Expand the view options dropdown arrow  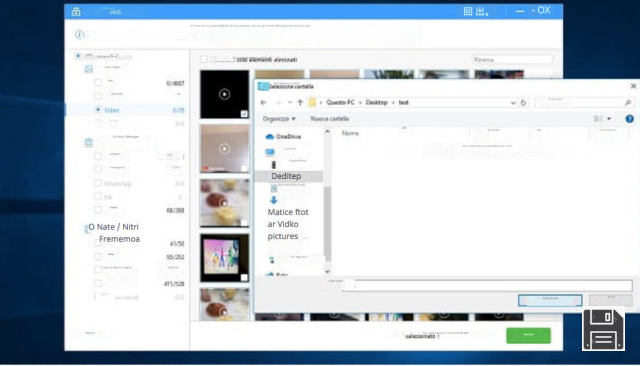click(609, 119)
